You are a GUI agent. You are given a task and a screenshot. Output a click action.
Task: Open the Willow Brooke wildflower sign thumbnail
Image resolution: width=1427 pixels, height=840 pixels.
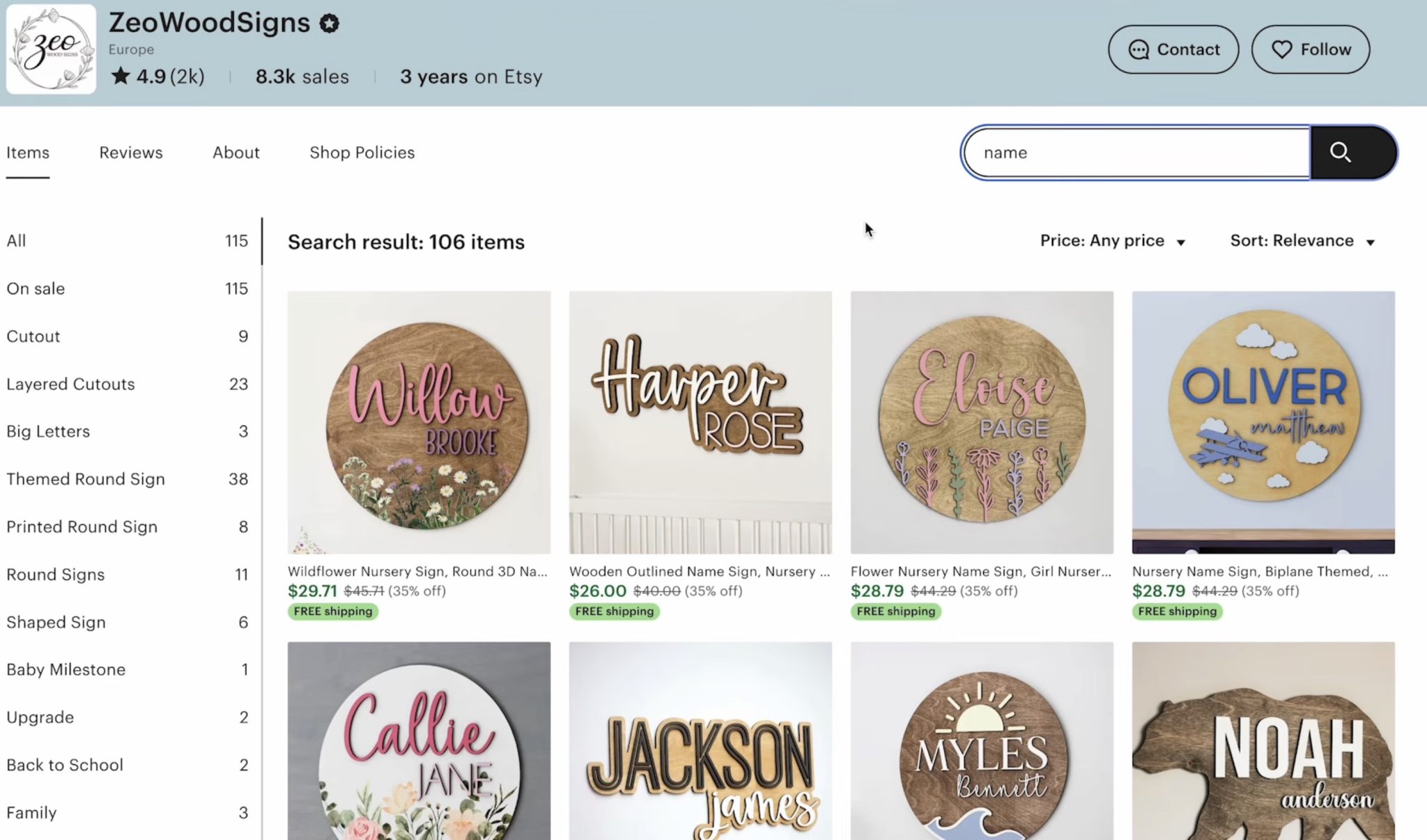tap(419, 422)
